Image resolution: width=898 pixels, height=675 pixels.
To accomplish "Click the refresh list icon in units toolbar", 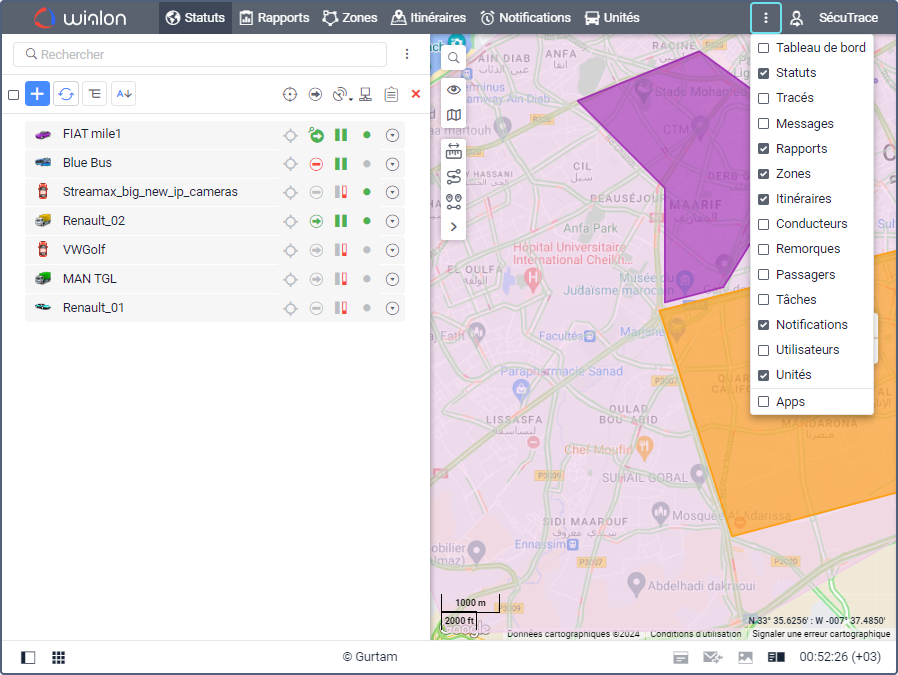I will coord(66,94).
